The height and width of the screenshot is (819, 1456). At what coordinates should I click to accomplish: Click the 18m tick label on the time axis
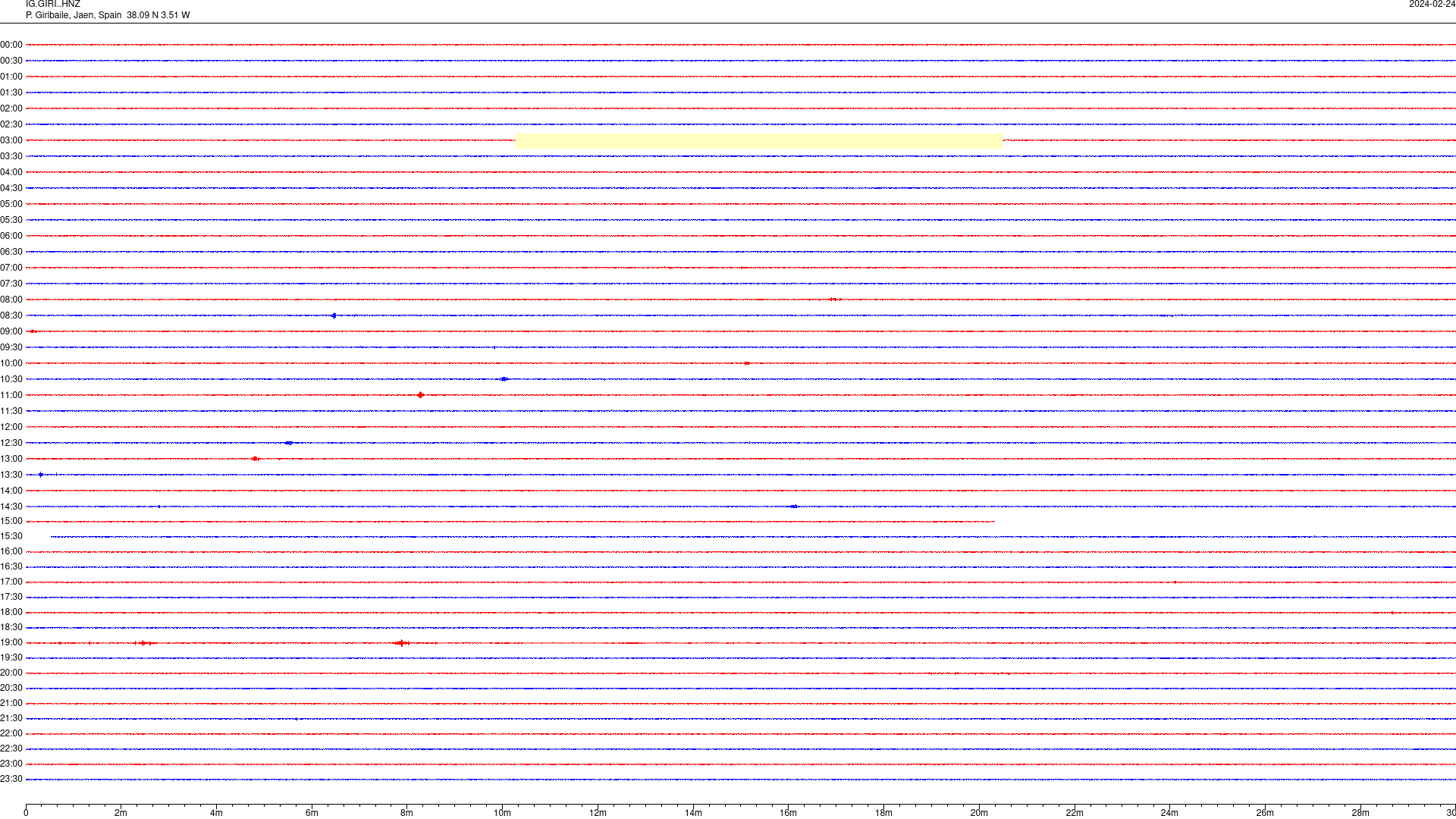click(x=883, y=813)
